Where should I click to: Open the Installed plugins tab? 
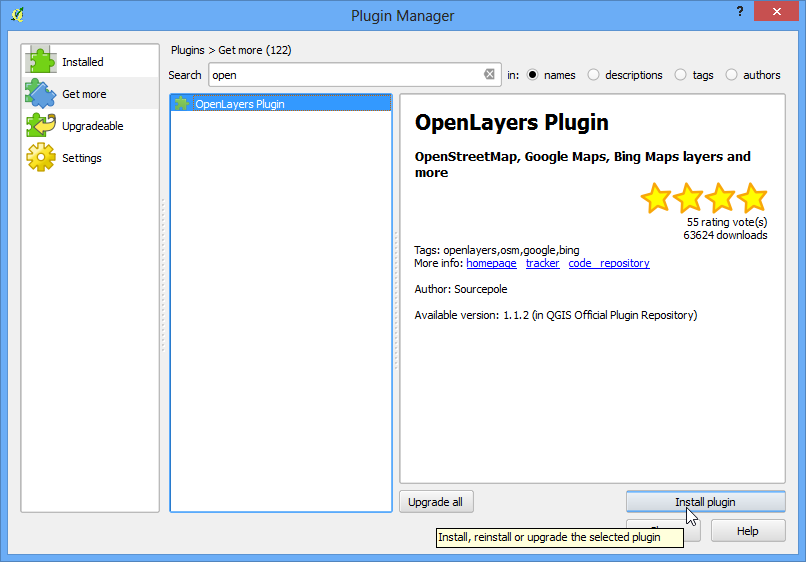coord(90,61)
